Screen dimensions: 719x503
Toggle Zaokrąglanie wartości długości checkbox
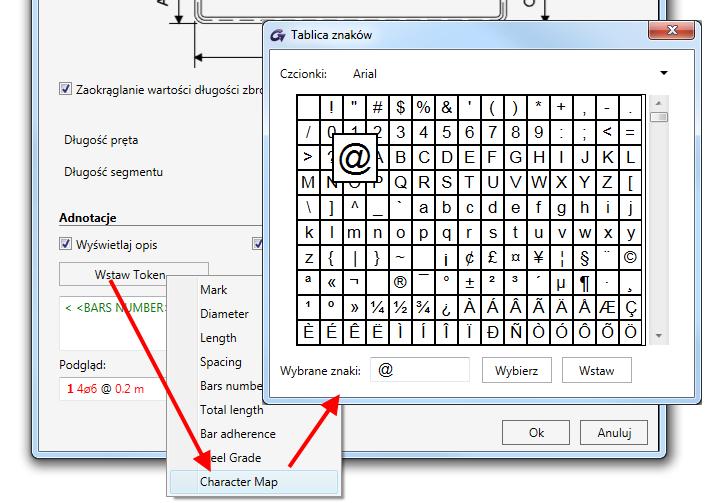tap(66, 88)
